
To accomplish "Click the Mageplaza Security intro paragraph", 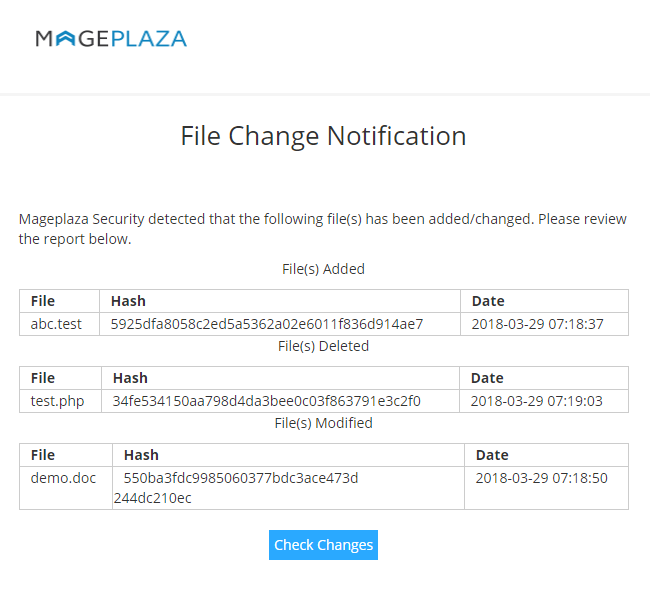I will pyautogui.click(x=323, y=229).
